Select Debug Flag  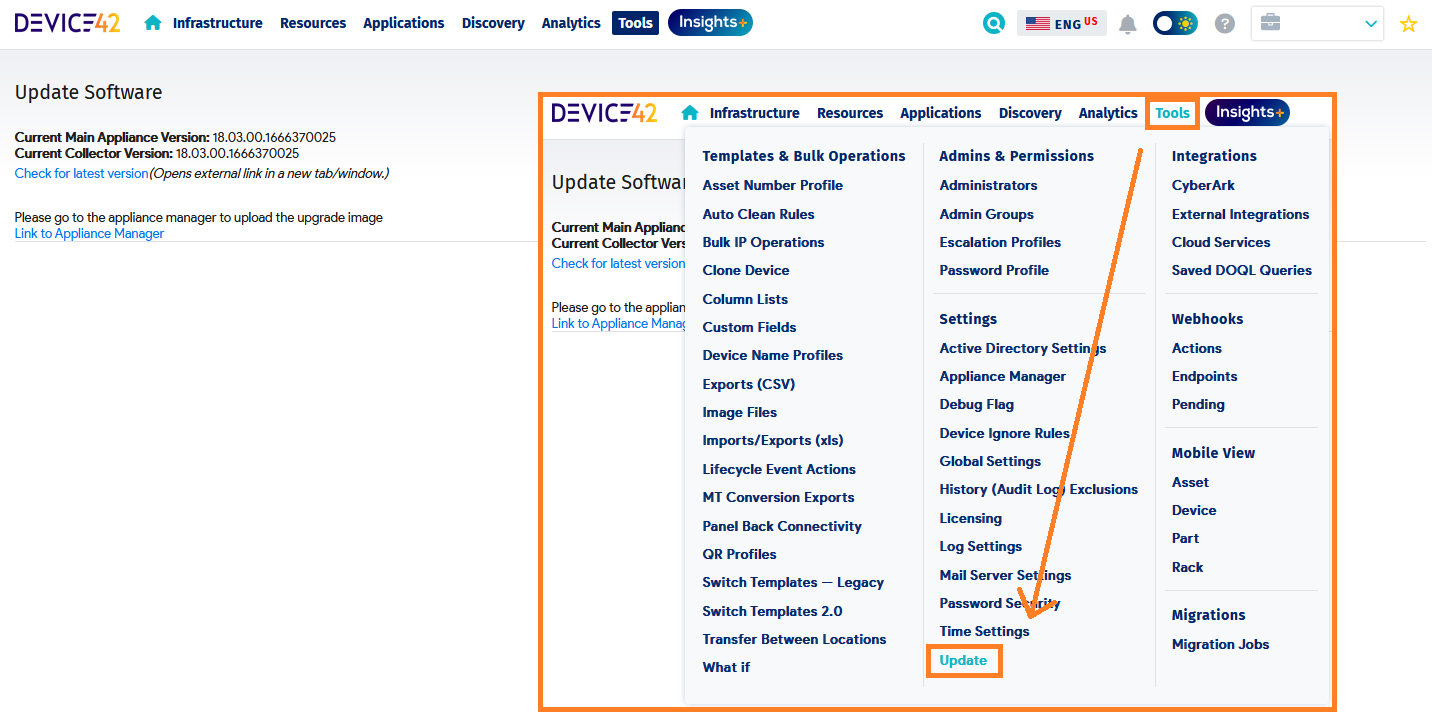977,404
